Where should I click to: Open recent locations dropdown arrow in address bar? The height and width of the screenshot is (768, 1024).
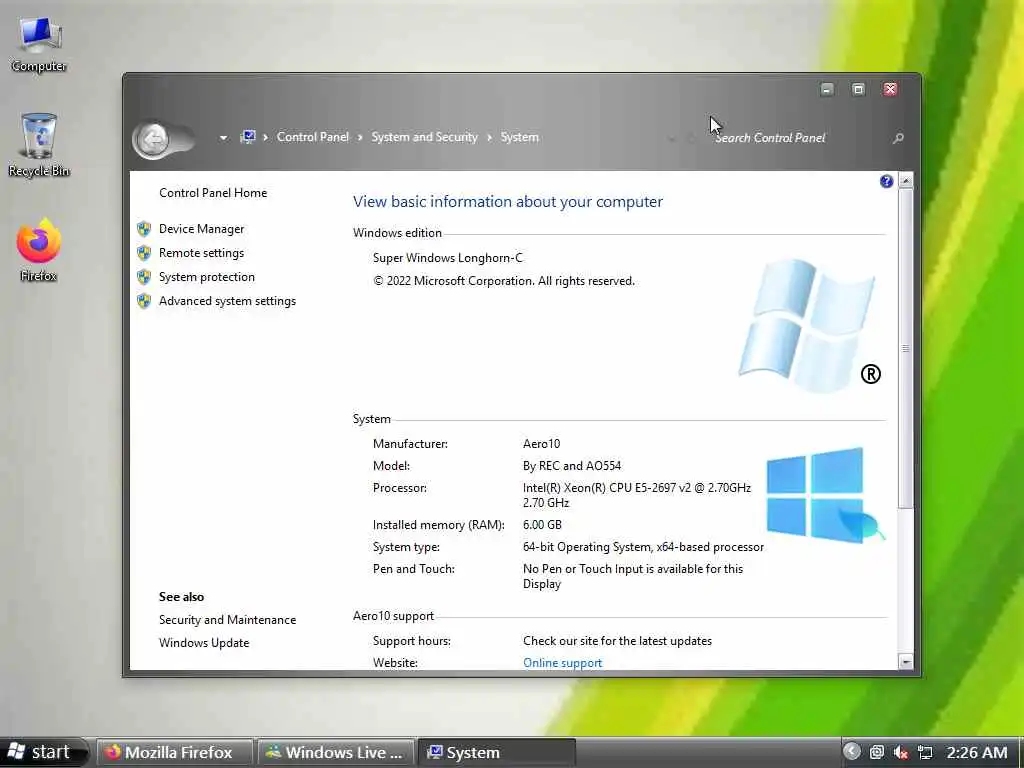click(x=223, y=138)
